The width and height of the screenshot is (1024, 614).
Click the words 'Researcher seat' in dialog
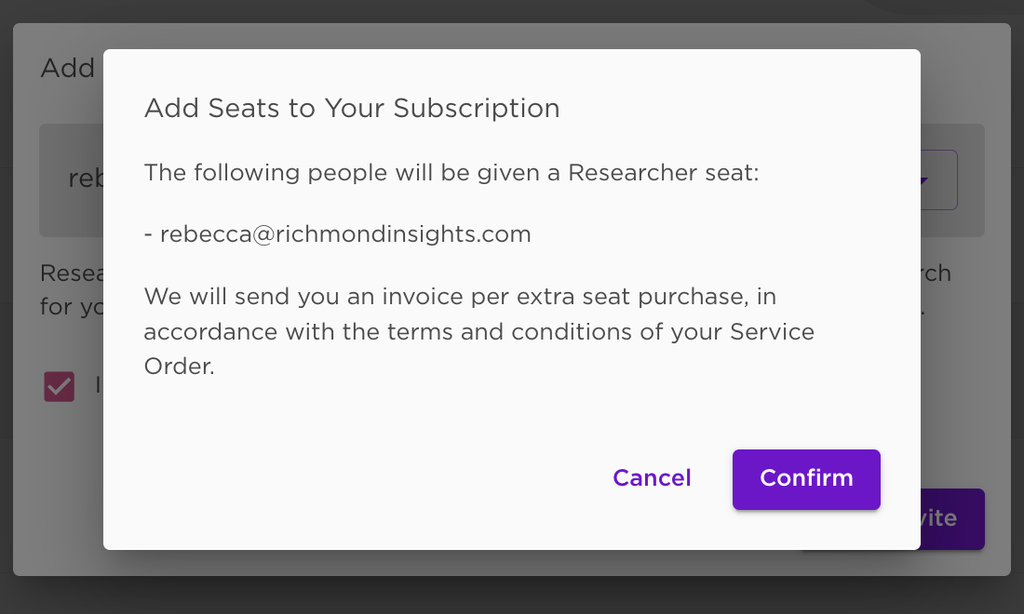[x=662, y=172]
